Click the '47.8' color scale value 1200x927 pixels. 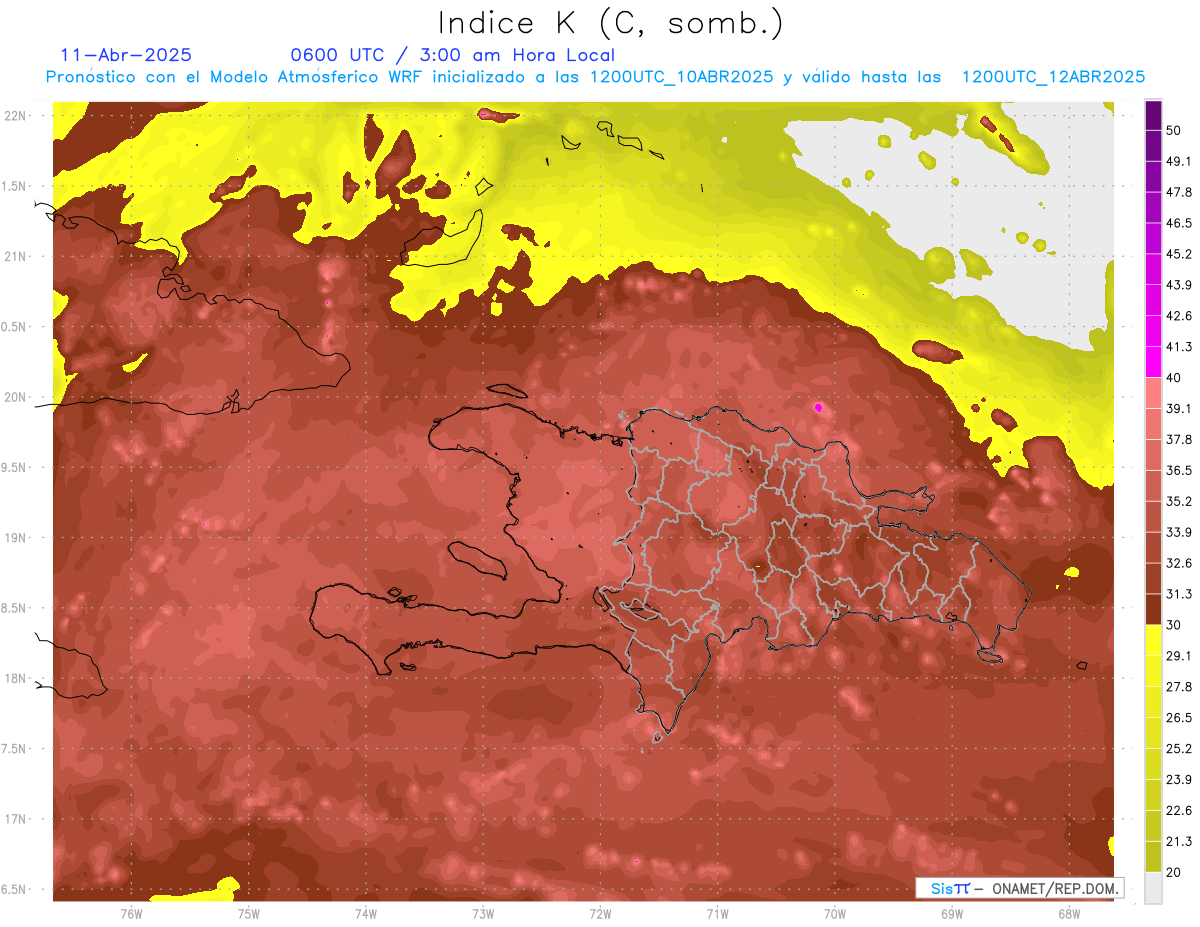tap(1179, 192)
